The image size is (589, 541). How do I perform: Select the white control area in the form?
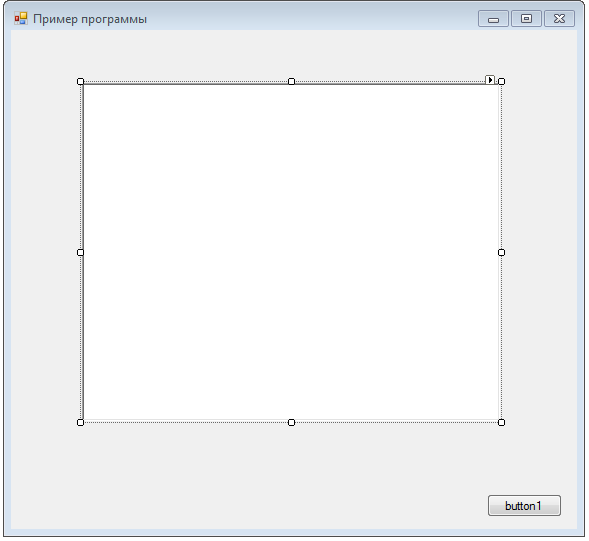pyautogui.click(x=291, y=252)
